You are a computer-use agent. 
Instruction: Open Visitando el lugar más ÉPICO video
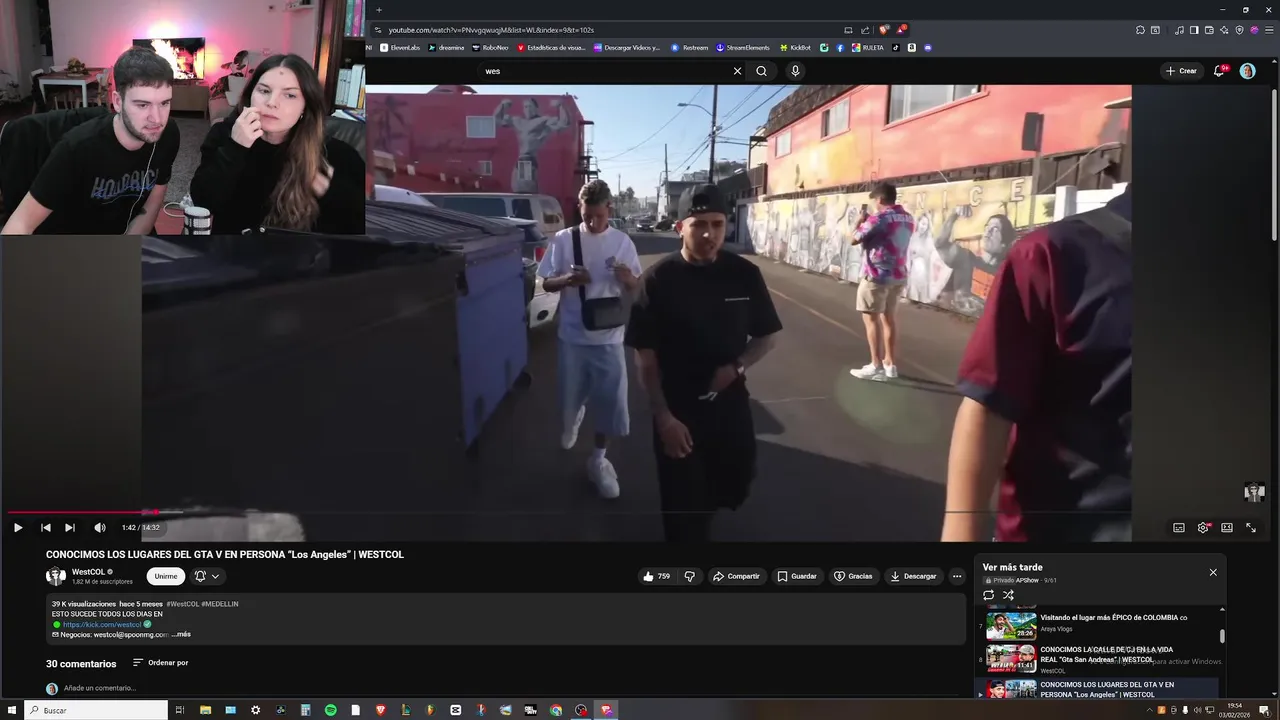point(1099,625)
